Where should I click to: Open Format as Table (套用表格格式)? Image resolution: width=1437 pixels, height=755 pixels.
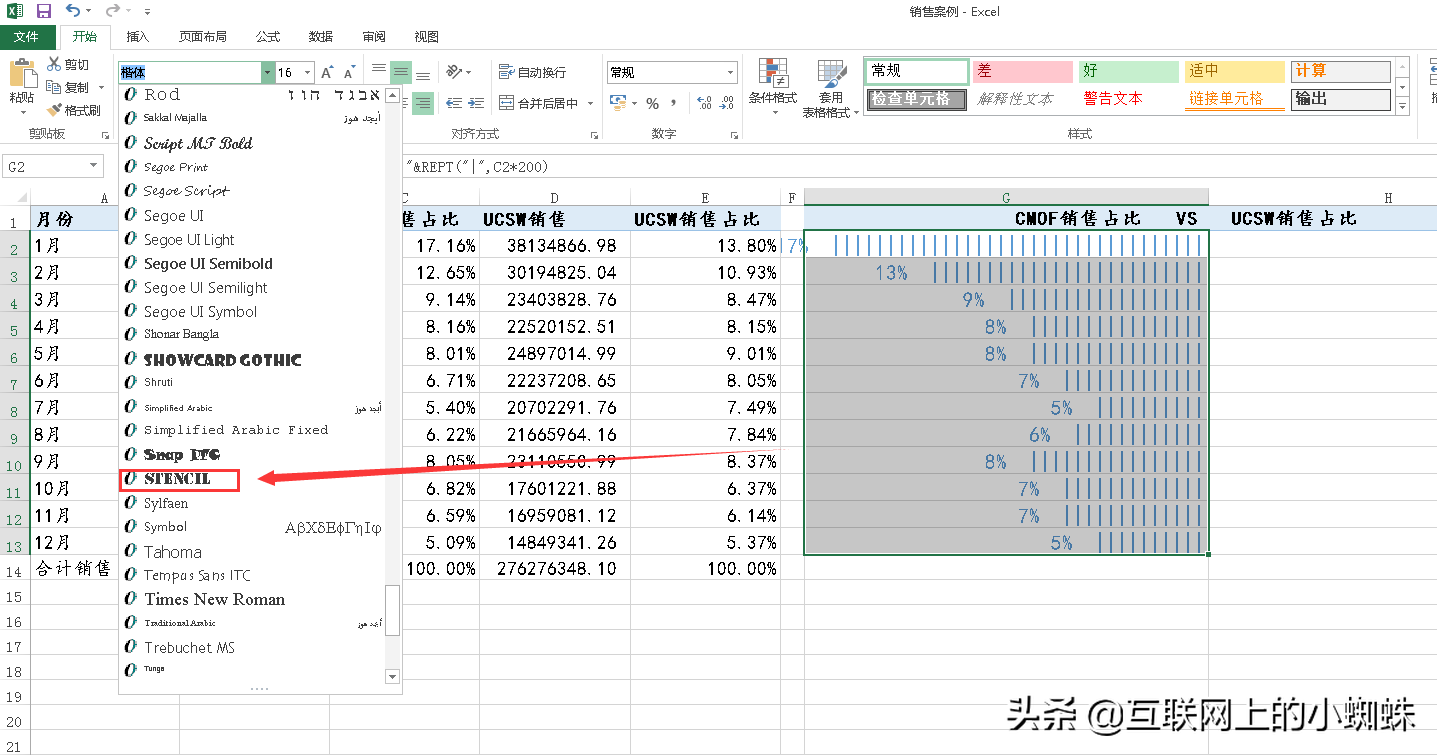tap(830, 88)
